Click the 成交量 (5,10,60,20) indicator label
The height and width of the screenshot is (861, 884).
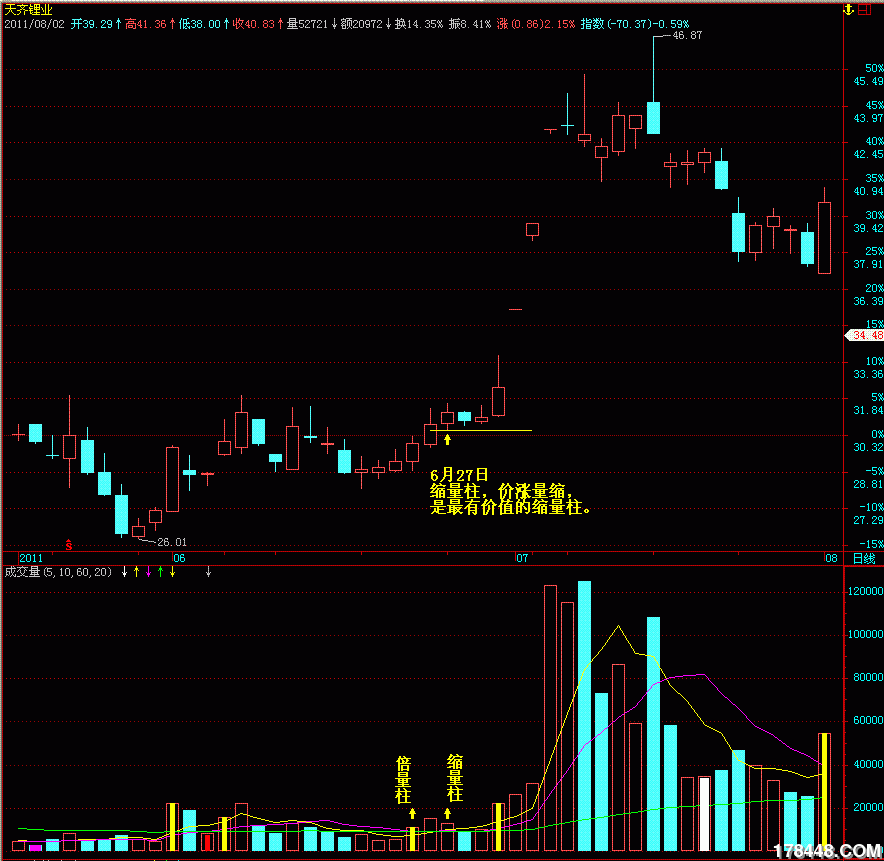pos(58,572)
